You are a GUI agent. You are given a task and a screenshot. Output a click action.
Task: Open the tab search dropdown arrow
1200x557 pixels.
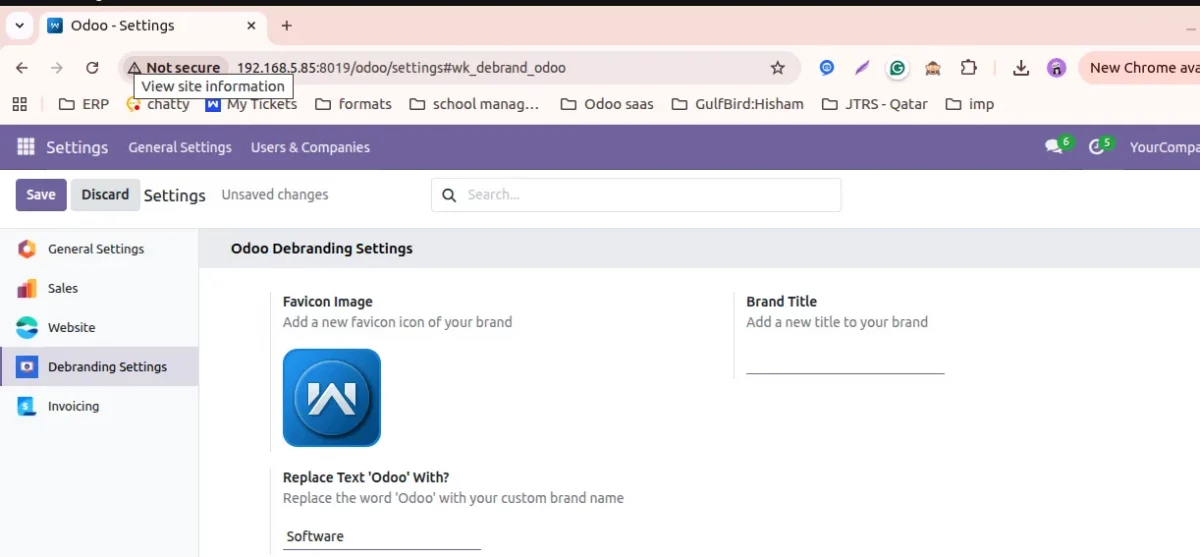(19, 25)
